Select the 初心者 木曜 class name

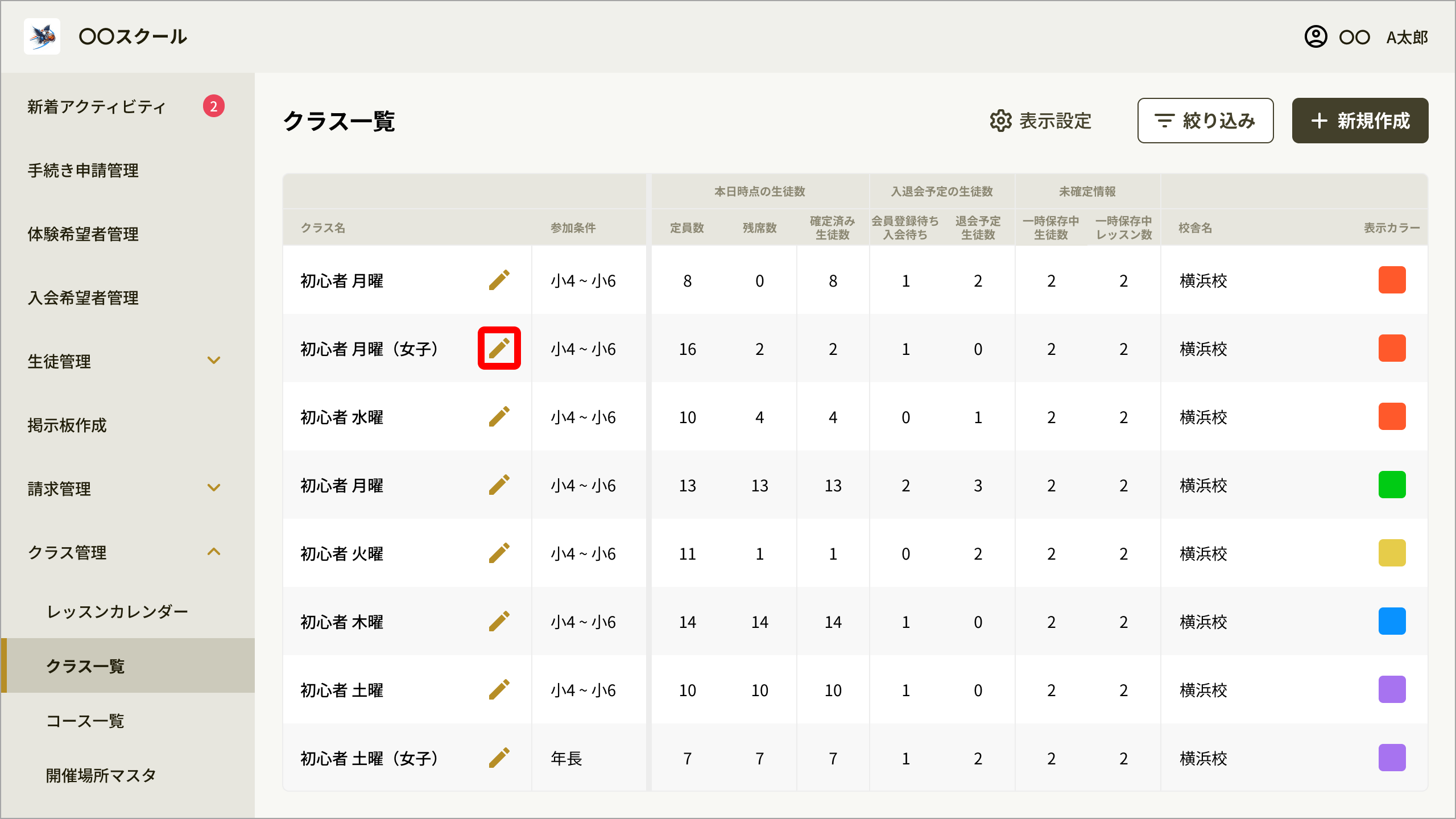[x=342, y=622]
